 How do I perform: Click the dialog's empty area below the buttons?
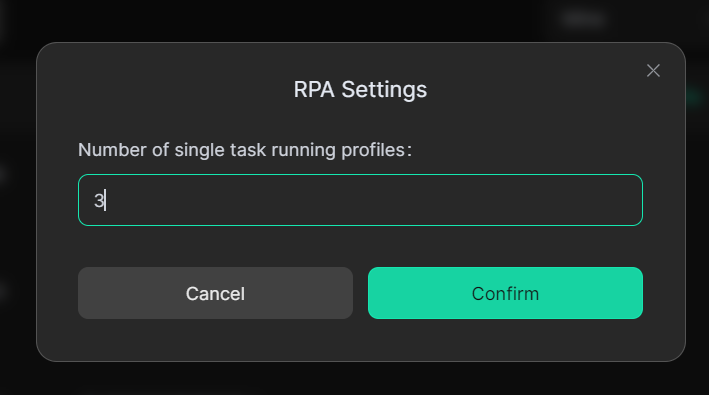click(360, 339)
